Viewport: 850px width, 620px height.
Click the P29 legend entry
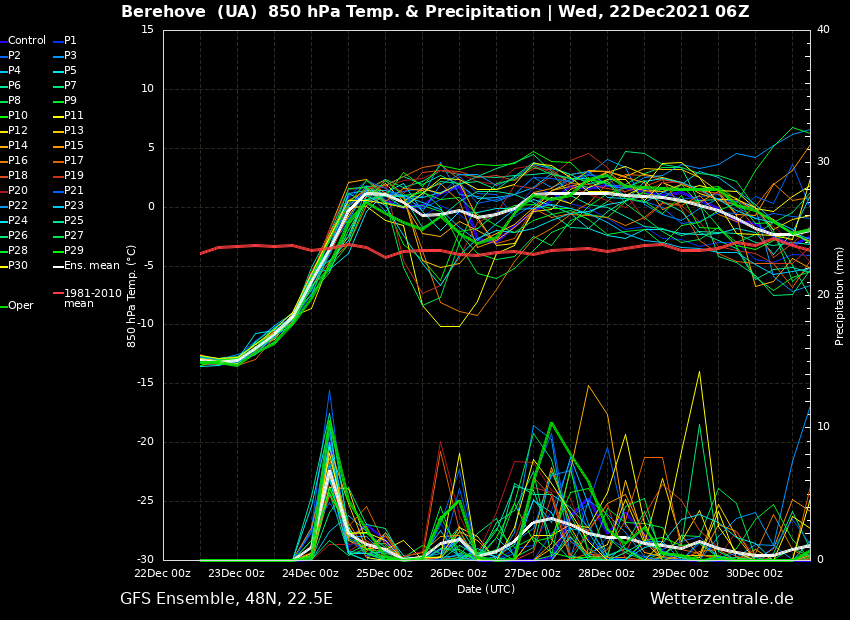(74, 251)
